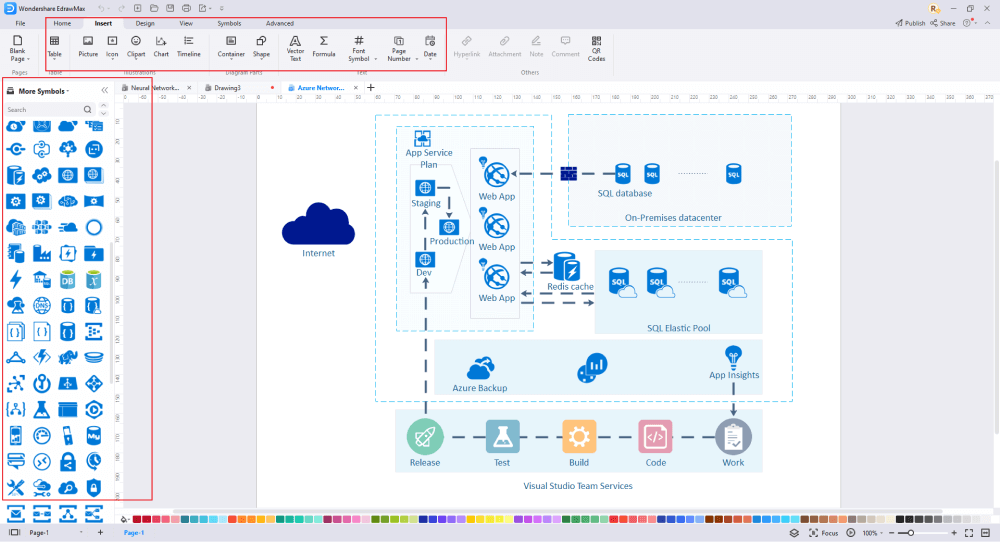The image size is (1000, 542).
Task: Choose the empty circle symbol in library
Action: point(94,227)
